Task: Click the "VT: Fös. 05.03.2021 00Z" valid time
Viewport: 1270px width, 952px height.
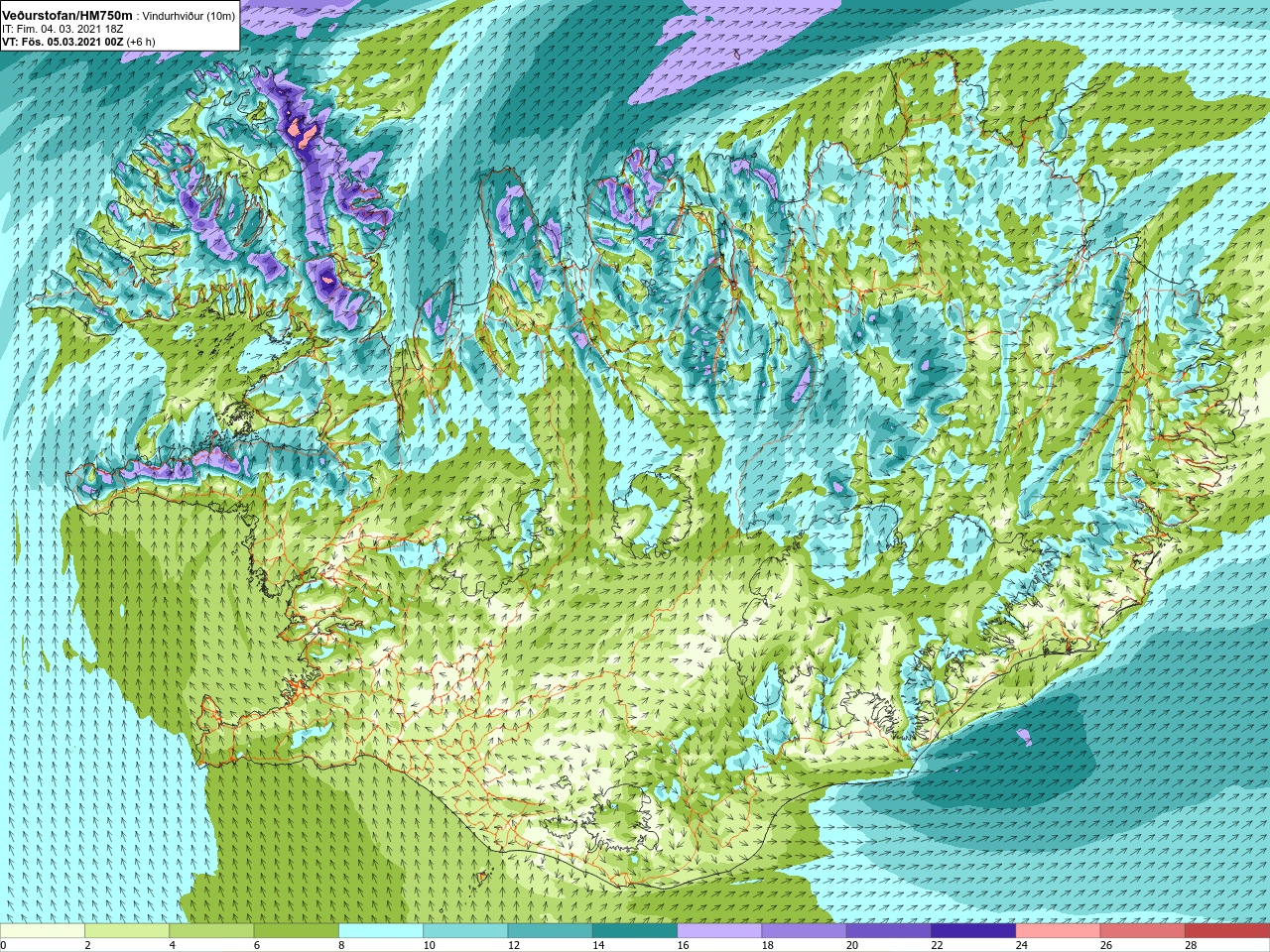Action: point(63,42)
